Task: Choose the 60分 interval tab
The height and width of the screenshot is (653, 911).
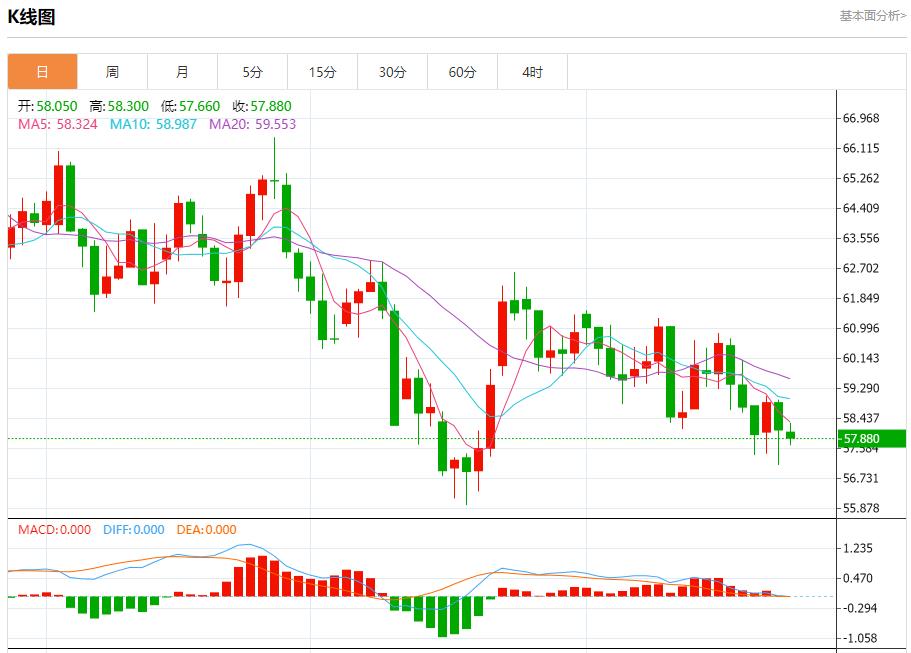Action: click(462, 72)
